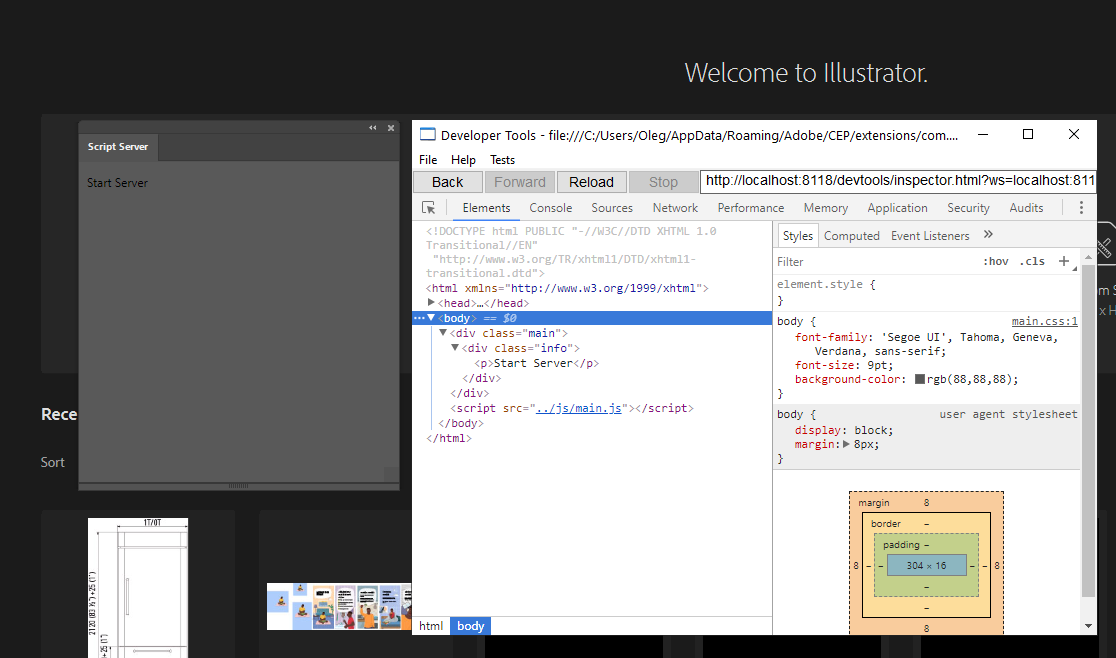Switch to the Elements tab
This screenshot has height=658, width=1116.
click(486, 208)
